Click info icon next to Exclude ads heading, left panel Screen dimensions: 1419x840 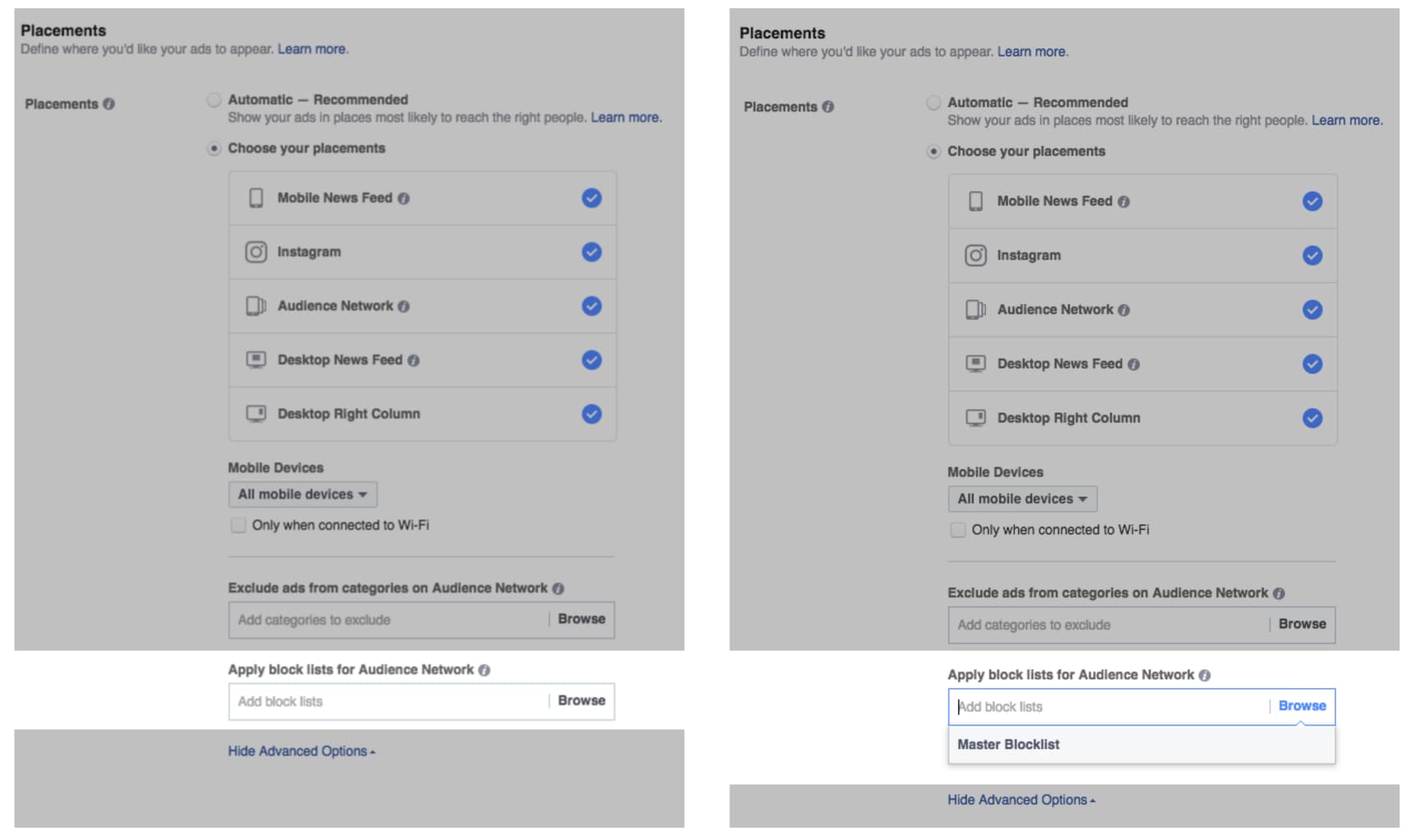coord(559,588)
